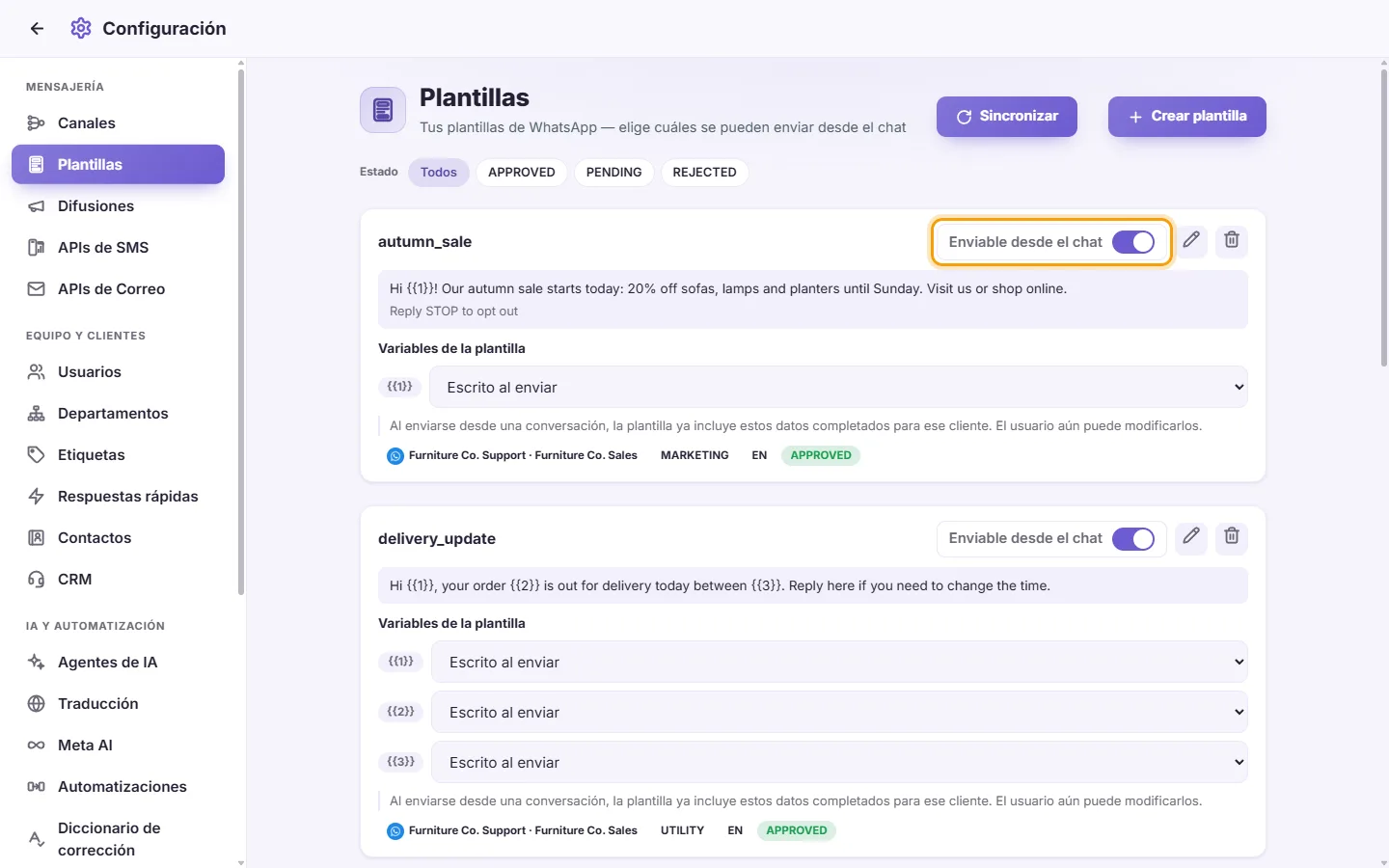Click the Respuestas rápidas lightning icon
Screen dimensions: 1389x868
point(37,497)
